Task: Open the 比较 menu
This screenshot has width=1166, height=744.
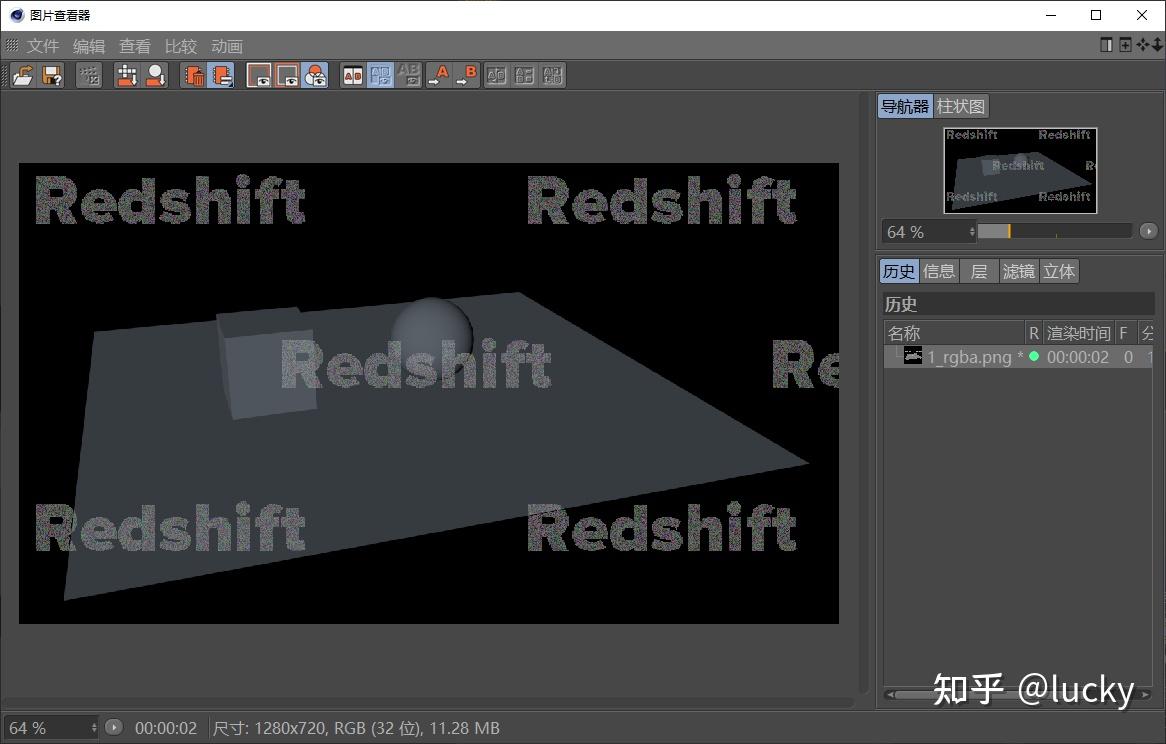Action: pyautogui.click(x=181, y=46)
